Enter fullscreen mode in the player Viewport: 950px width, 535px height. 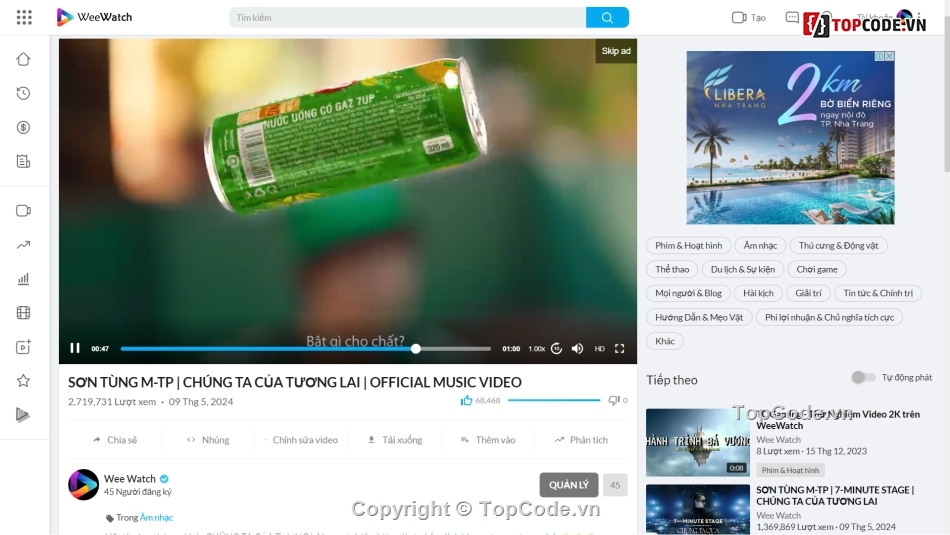click(x=619, y=348)
